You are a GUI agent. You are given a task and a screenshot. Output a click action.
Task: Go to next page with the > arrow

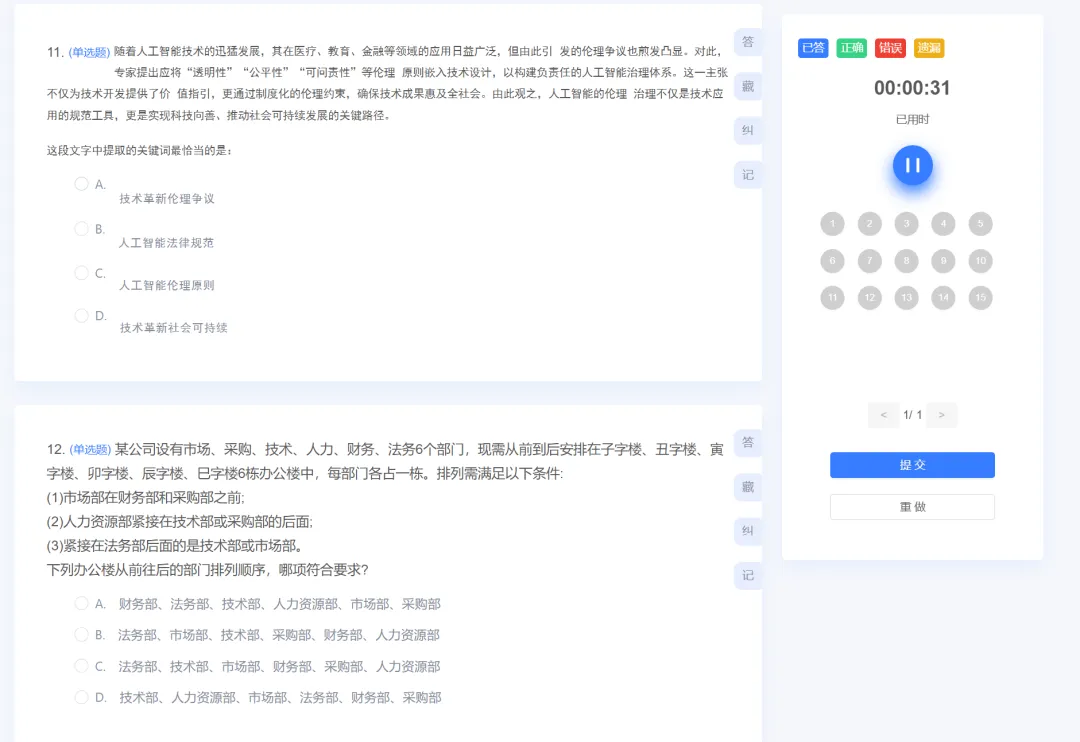[x=942, y=415]
